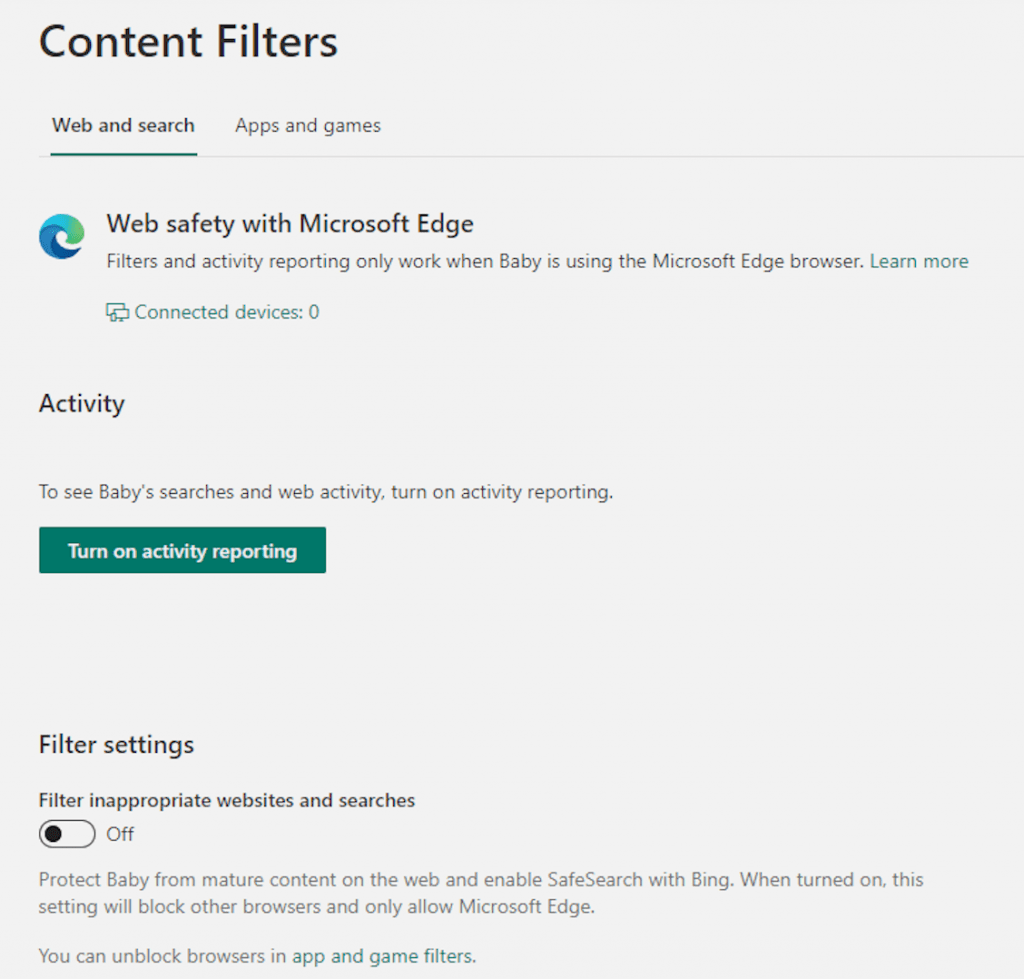Click the connected devices monitor icon

point(117,313)
